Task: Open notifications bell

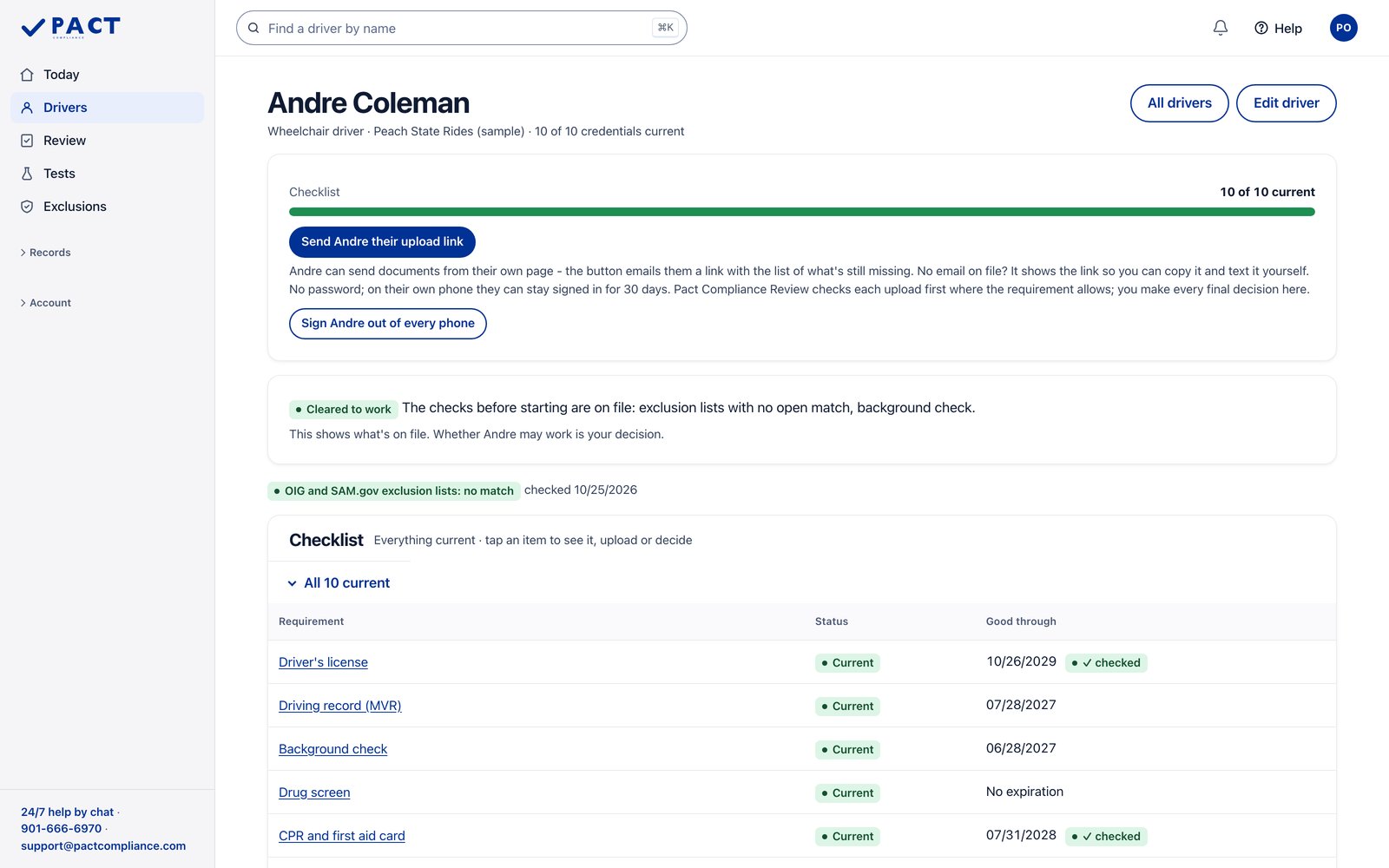Action: pyautogui.click(x=1221, y=28)
